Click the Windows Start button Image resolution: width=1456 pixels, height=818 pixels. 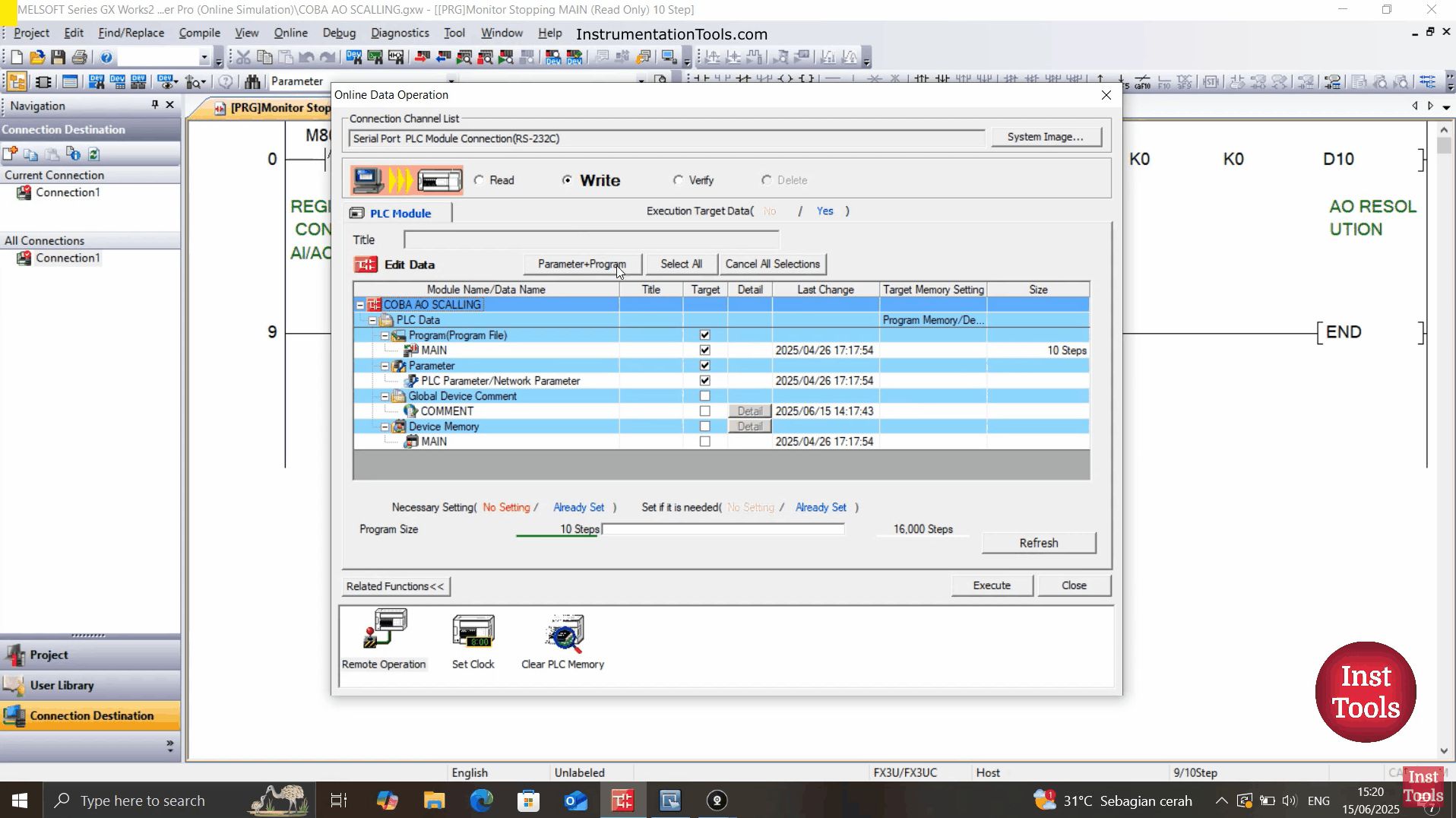click(20, 801)
